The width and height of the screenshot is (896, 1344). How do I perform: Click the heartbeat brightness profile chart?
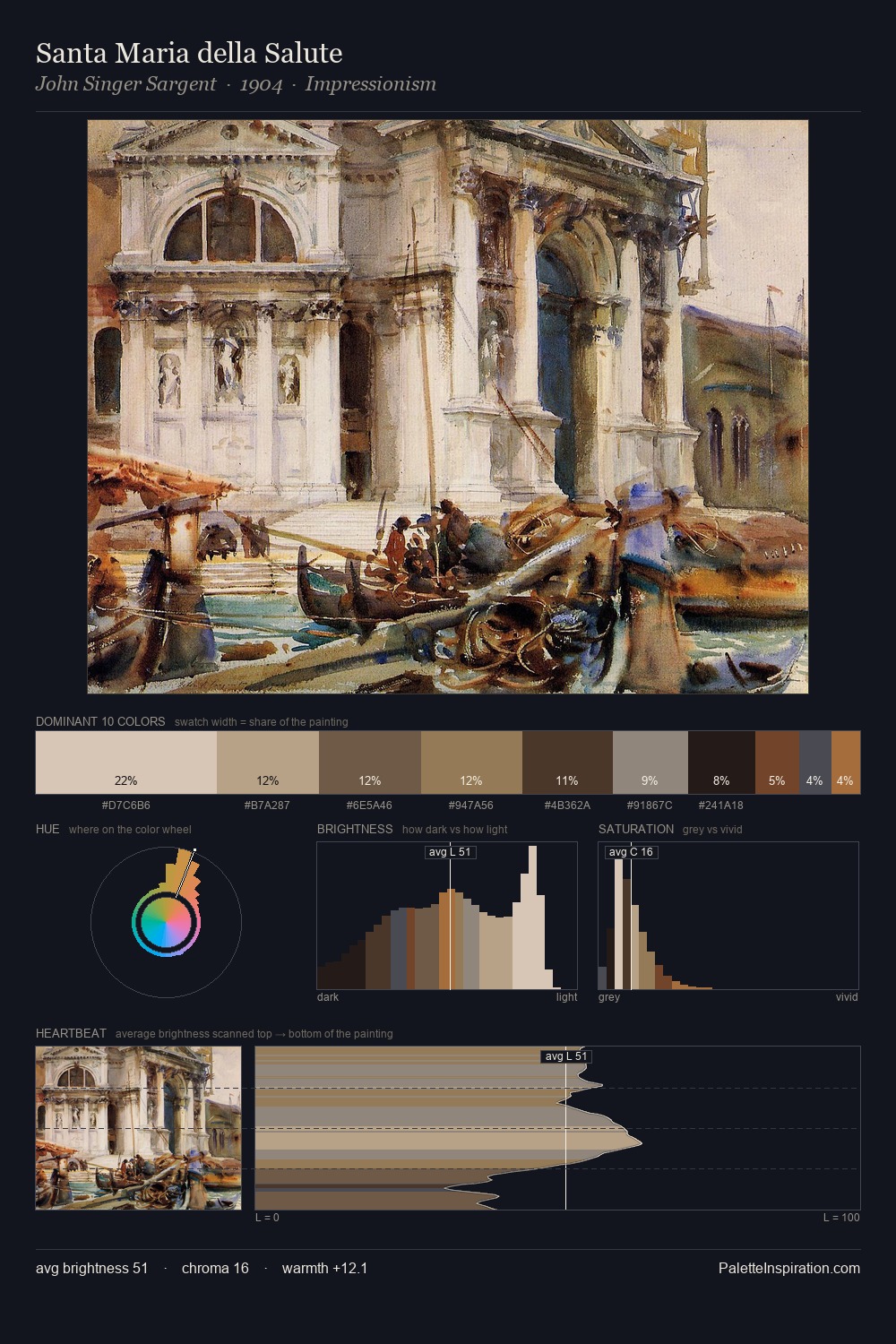pyautogui.click(x=557, y=1128)
